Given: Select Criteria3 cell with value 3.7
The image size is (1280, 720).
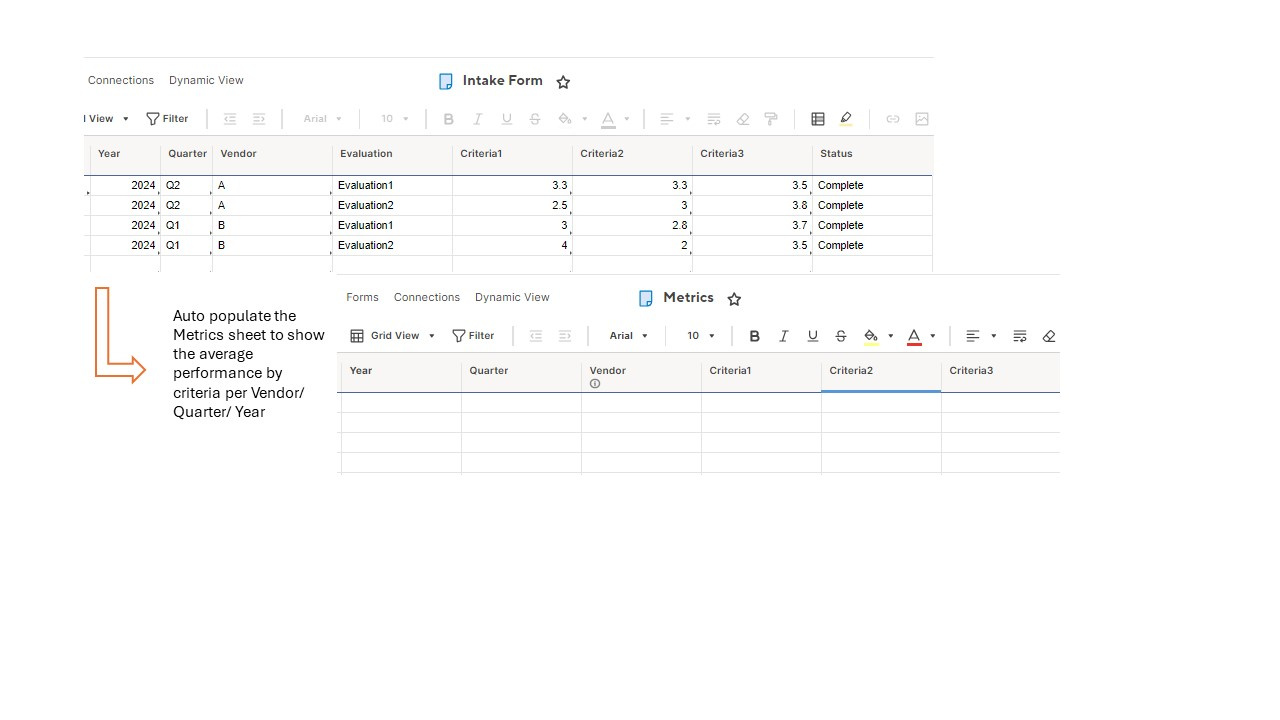Looking at the screenshot, I should [752, 225].
